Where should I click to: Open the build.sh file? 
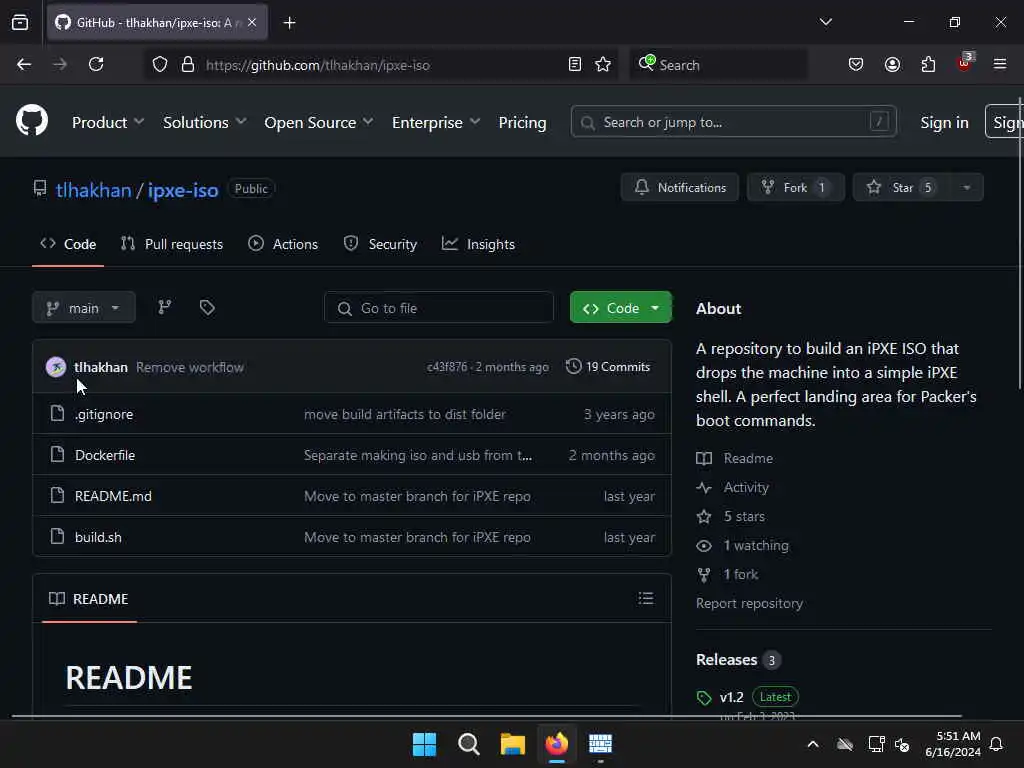[98, 537]
